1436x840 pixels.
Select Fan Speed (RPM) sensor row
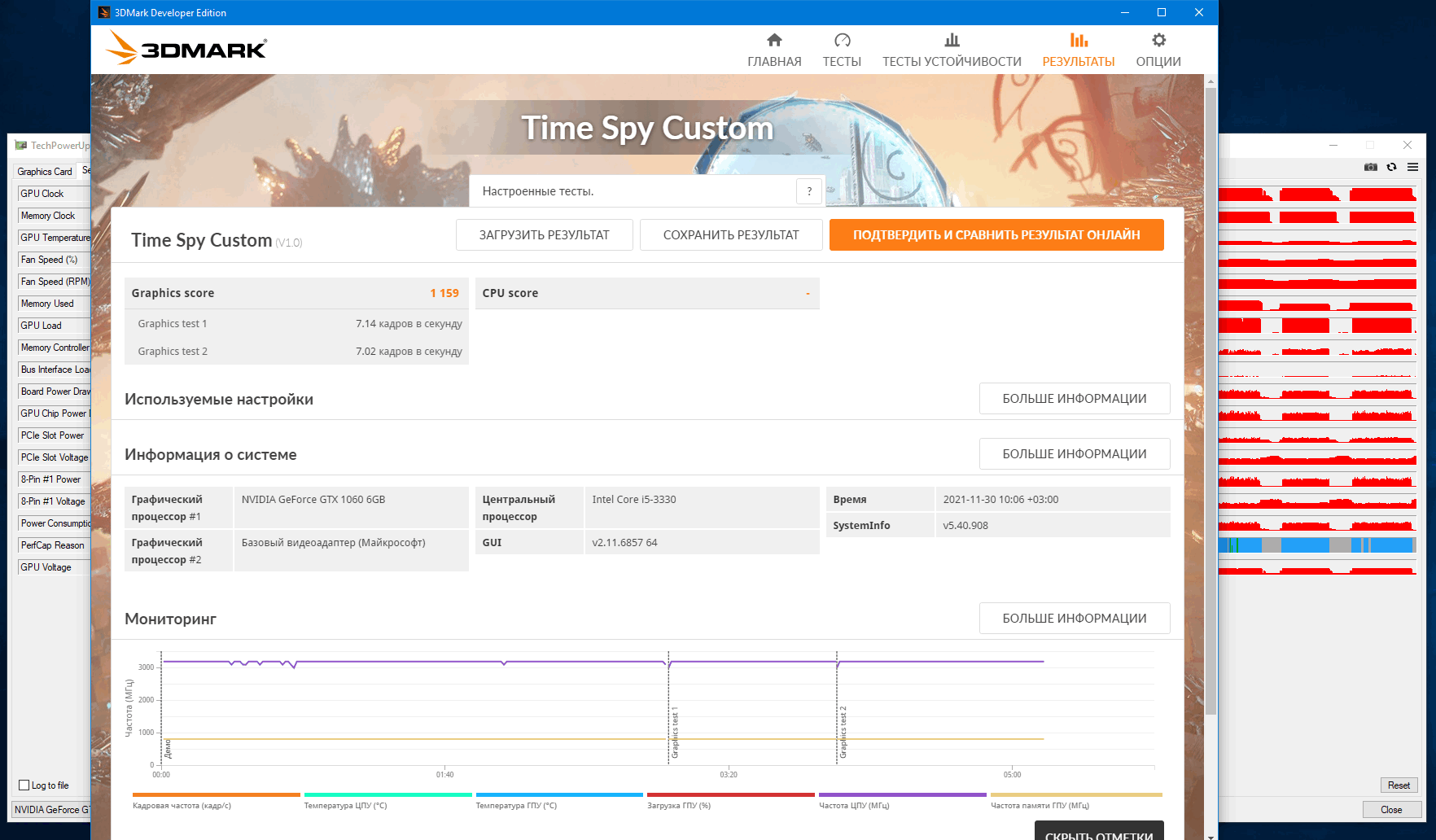54,282
